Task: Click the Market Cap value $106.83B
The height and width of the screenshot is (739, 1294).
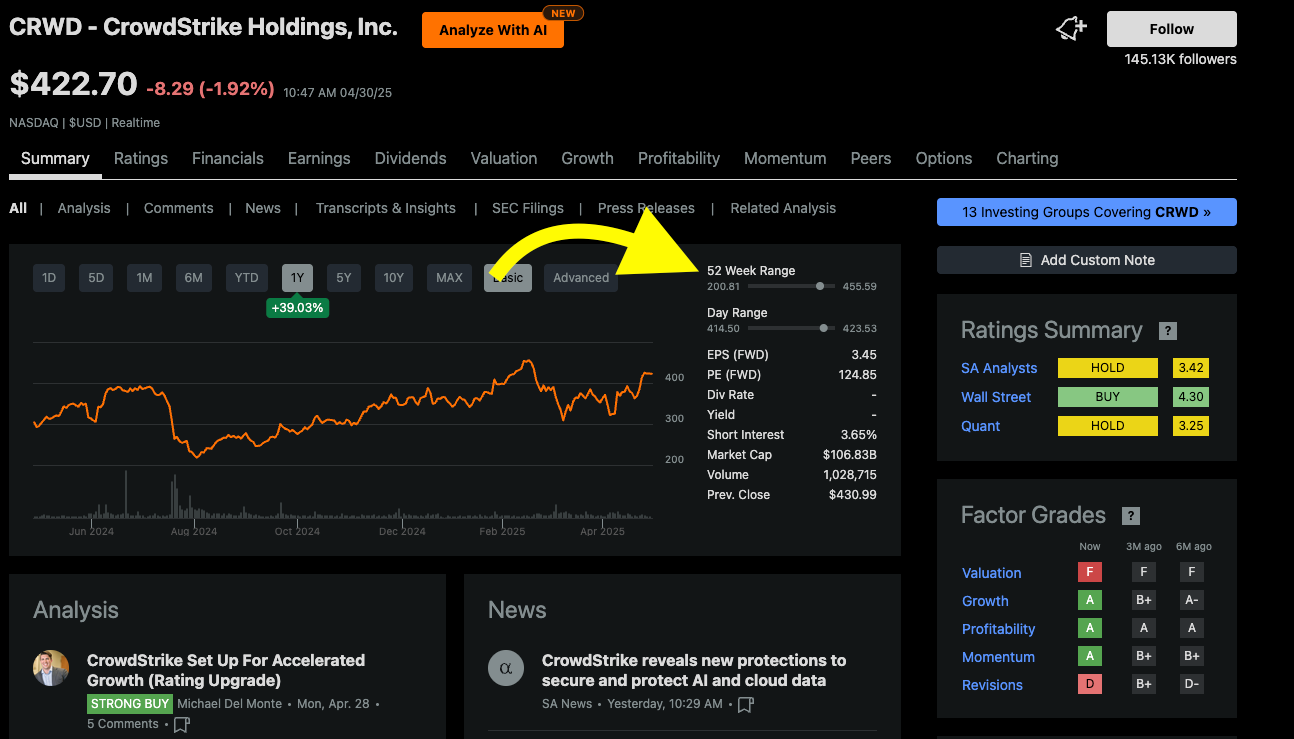Action: (x=849, y=455)
